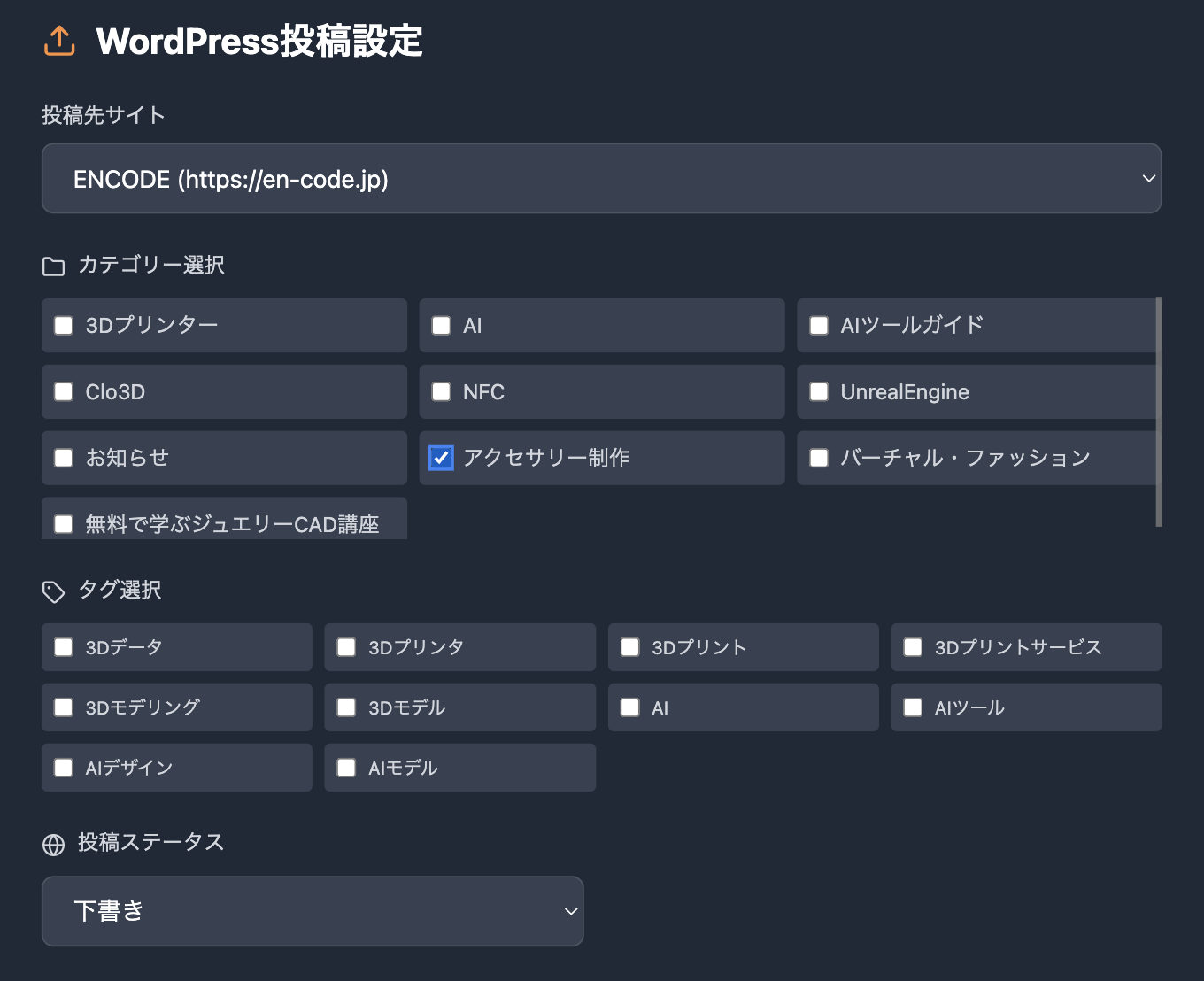
Task: Uncheck the アクセサリー制作 category checkbox
Action: coord(441,458)
